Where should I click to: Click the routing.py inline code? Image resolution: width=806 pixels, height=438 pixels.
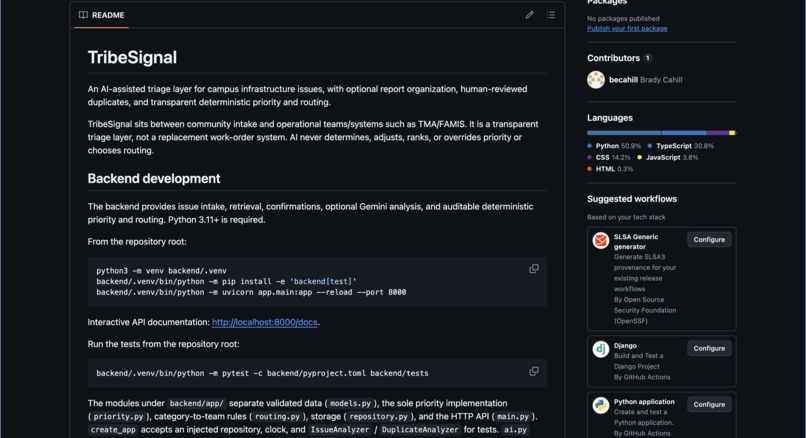coord(277,416)
